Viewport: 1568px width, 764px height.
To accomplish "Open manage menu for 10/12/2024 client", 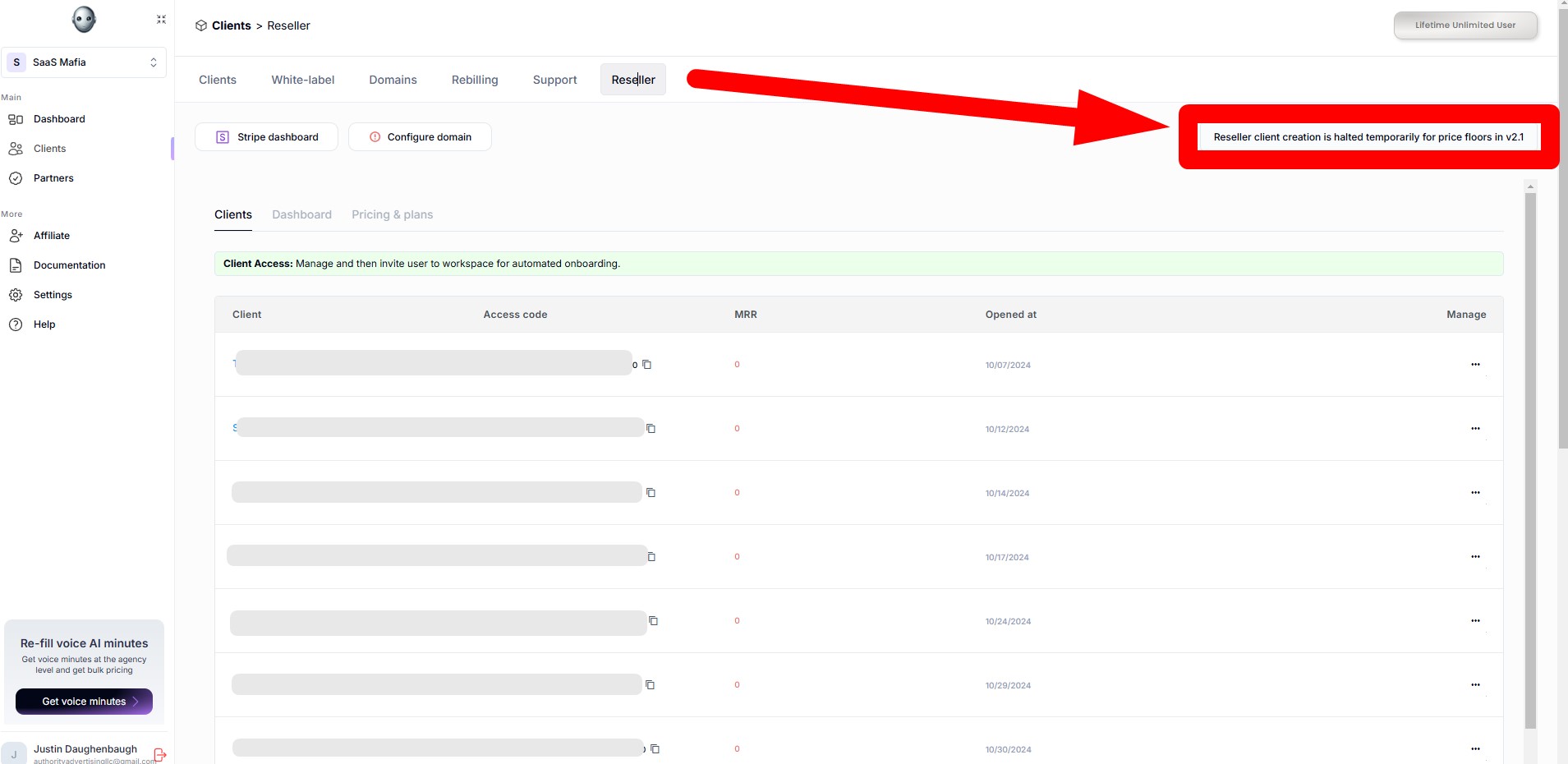I will pyautogui.click(x=1475, y=429).
